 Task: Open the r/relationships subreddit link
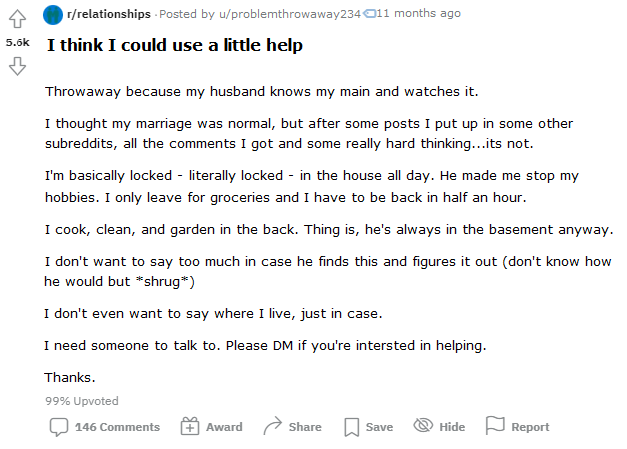[108, 14]
